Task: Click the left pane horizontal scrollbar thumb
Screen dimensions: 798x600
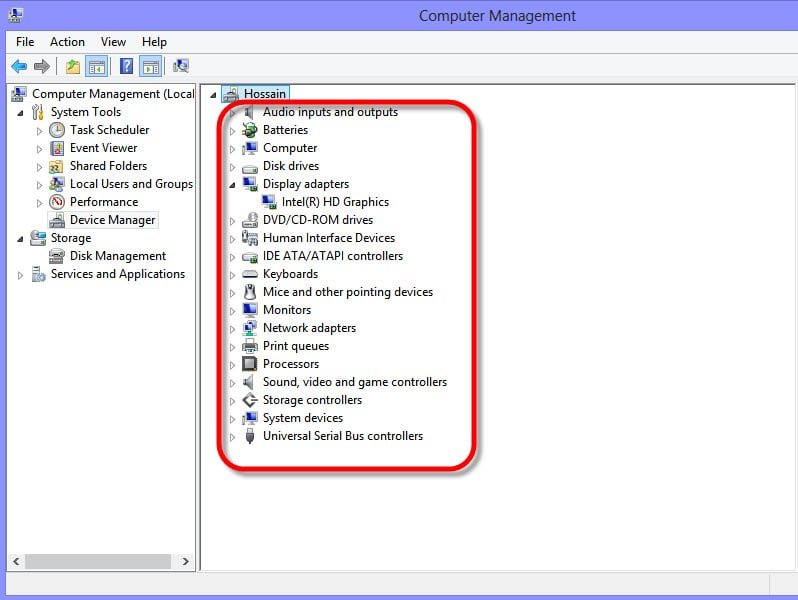Action: click(x=98, y=561)
